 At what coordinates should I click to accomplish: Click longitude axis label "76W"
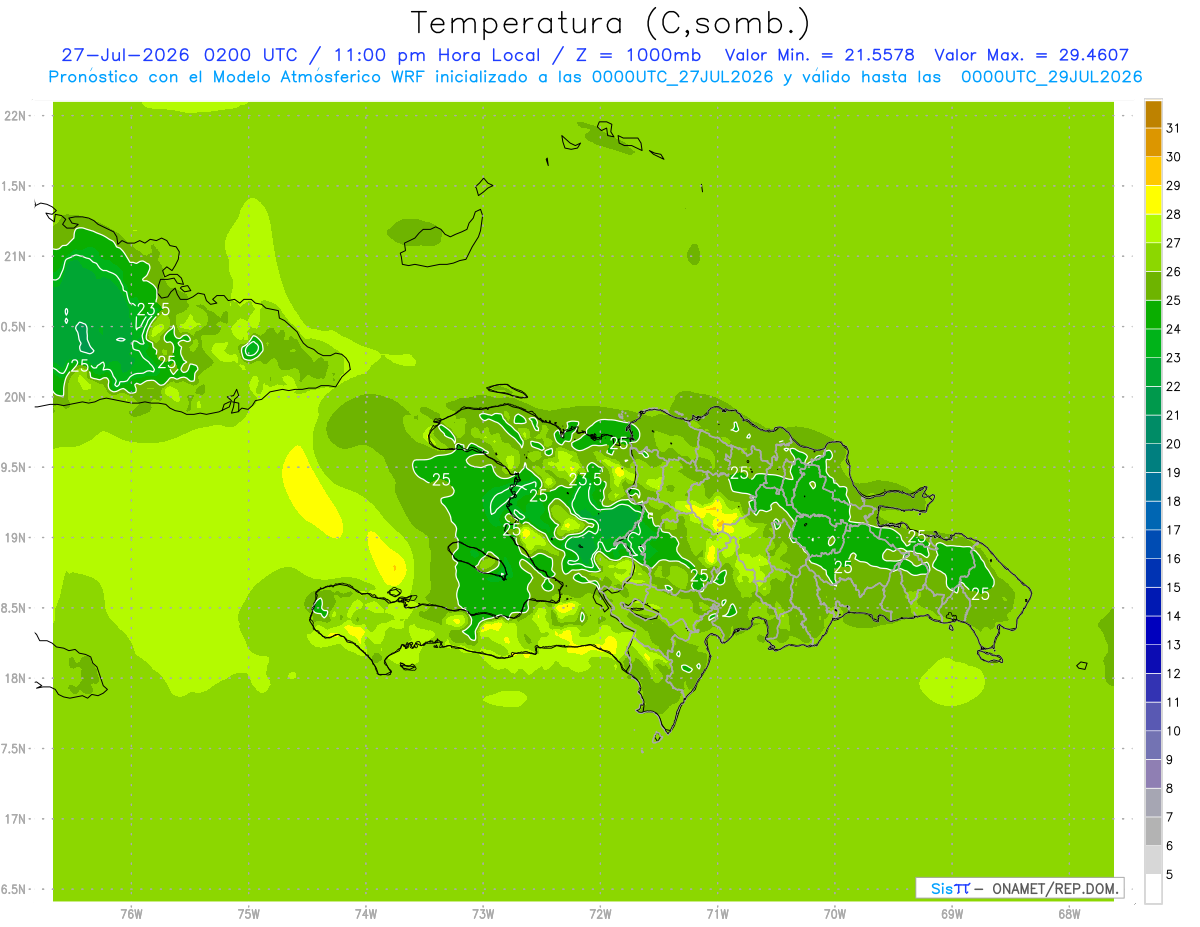point(131,913)
